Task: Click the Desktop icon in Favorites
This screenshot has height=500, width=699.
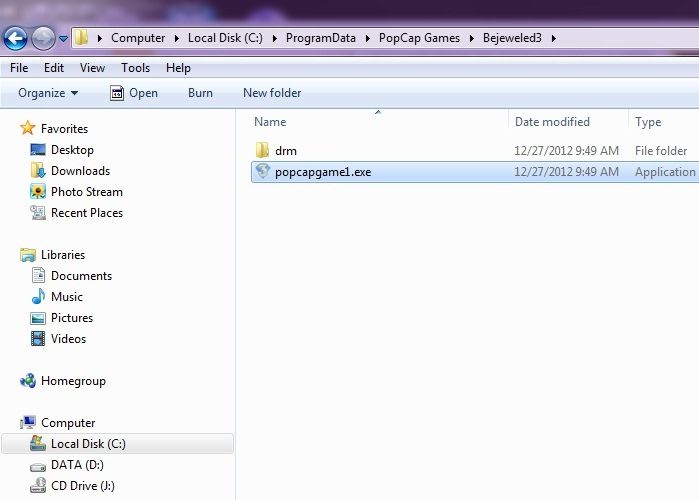Action: point(38,149)
